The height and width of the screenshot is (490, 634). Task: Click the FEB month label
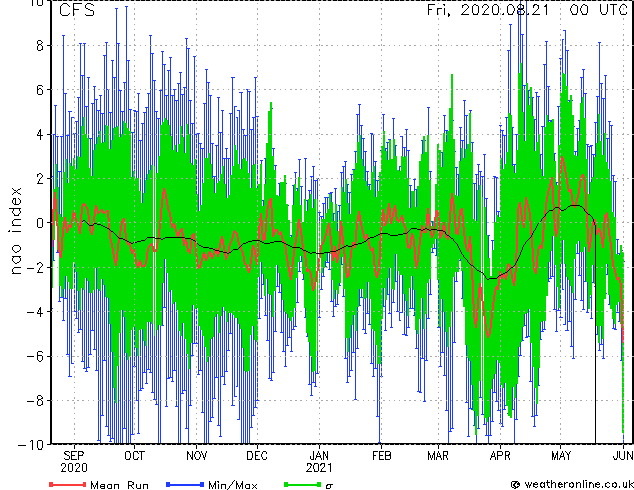pyautogui.click(x=381, y=456)
